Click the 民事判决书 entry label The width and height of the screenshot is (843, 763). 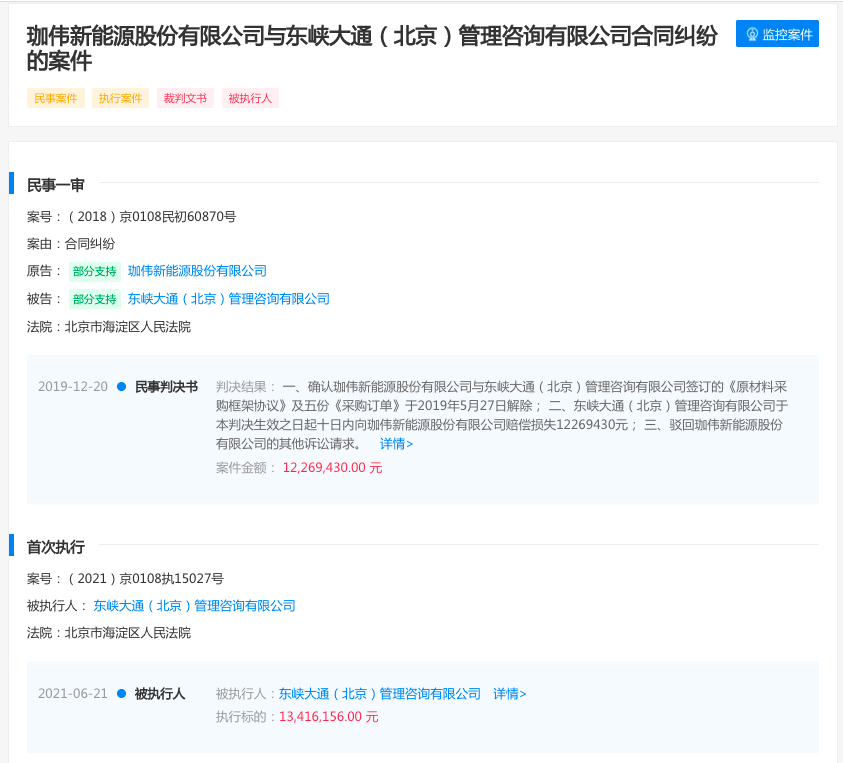tap(166, 387)
